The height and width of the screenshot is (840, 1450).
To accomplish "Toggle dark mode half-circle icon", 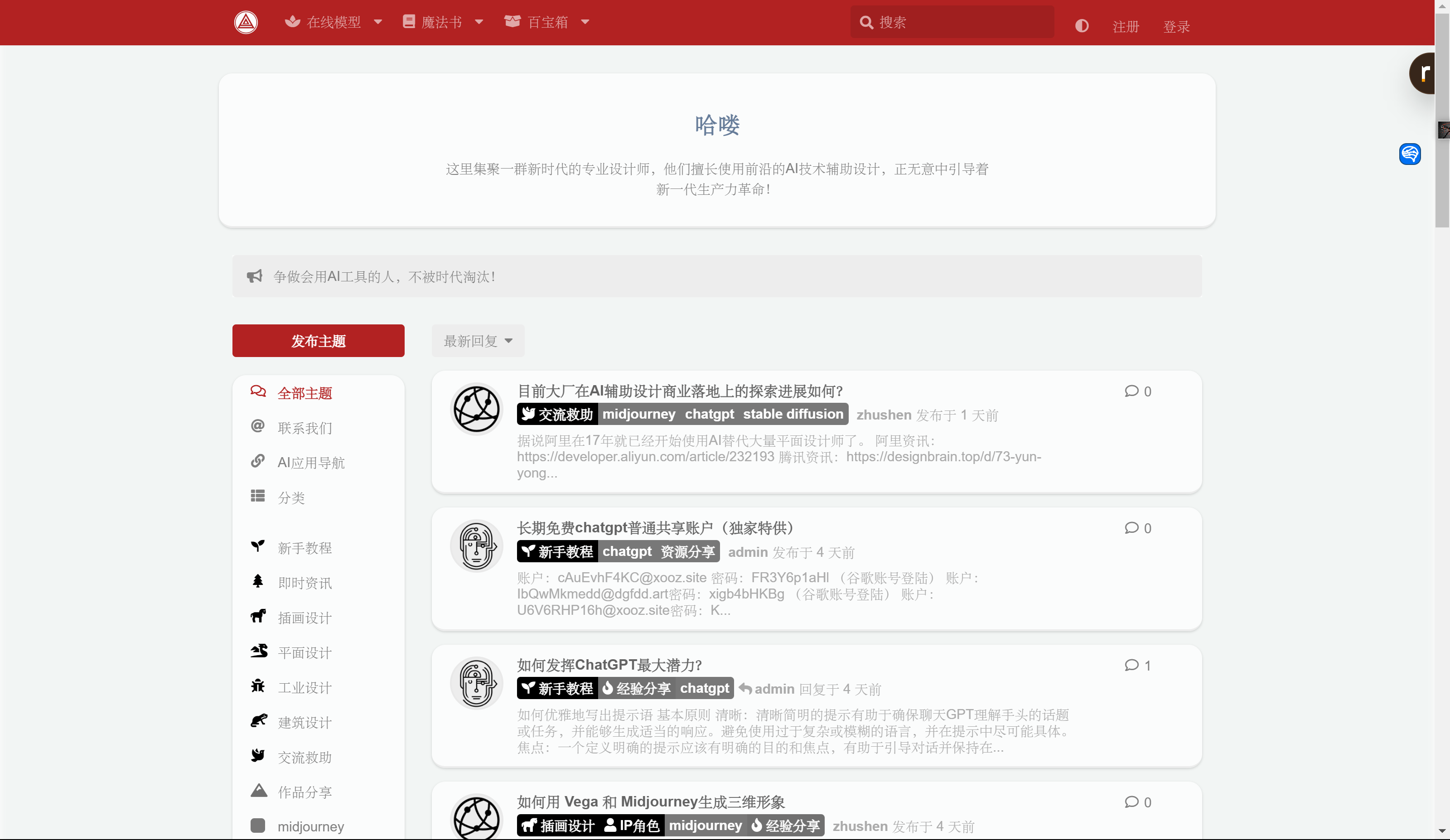I will (x=1081, y=26).
